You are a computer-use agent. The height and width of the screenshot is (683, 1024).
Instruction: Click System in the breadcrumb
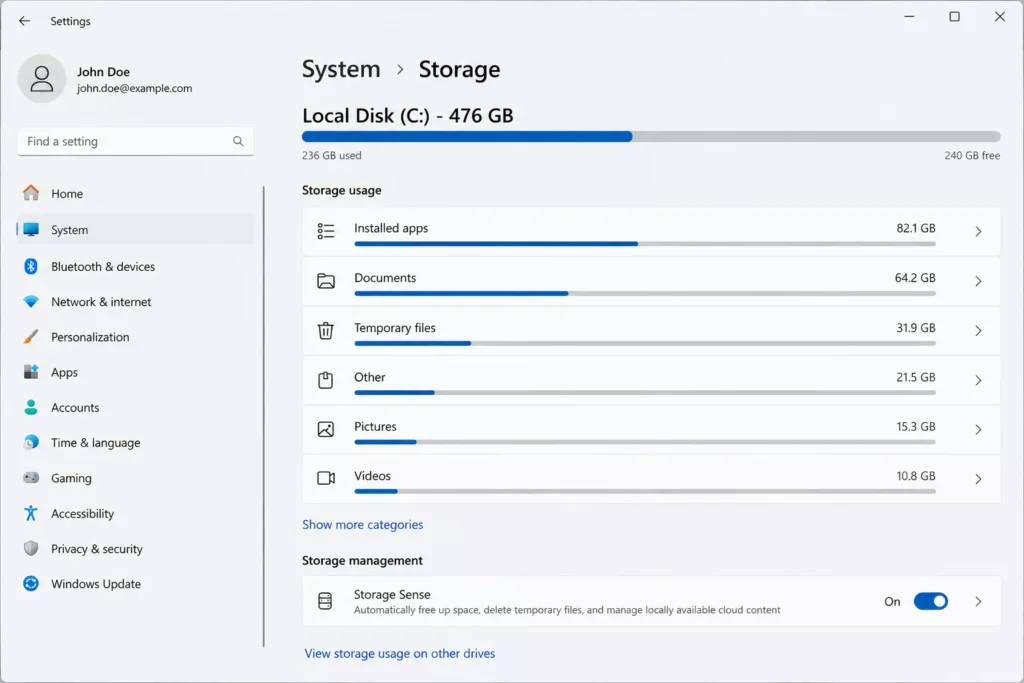341,69
